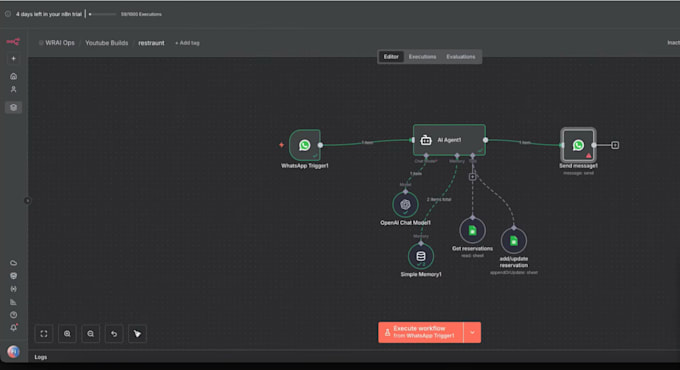
Task: Click the zoom out canvas button
Action: coord(91,334)
